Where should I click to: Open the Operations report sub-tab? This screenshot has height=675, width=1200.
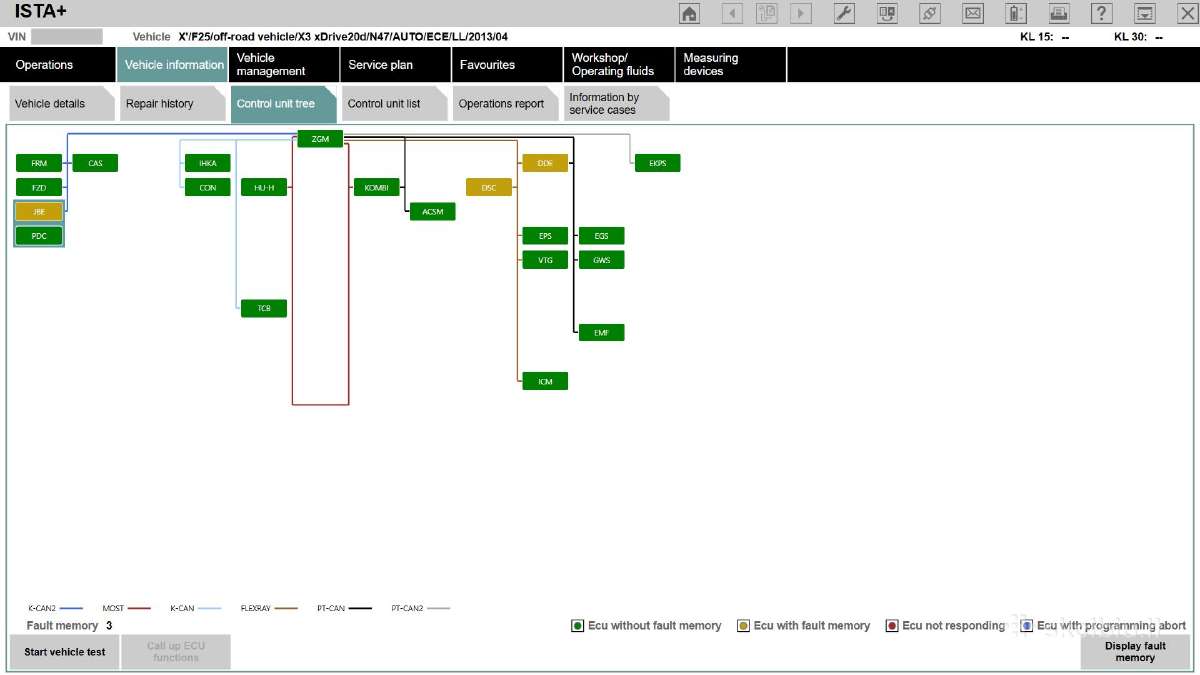pyautogui.click(x=505, y=104)
